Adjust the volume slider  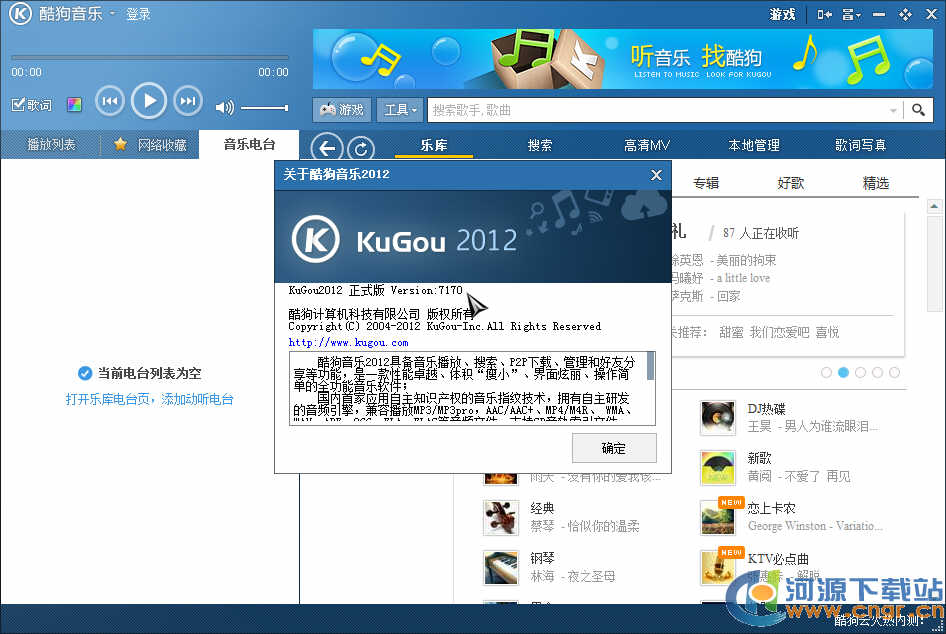(x=264, y=108)
